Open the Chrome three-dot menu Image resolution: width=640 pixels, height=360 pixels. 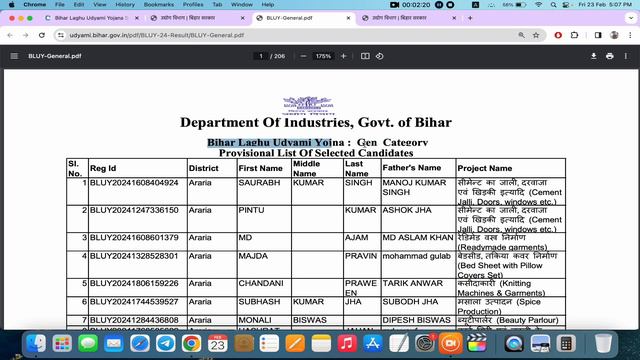point(630,36)
